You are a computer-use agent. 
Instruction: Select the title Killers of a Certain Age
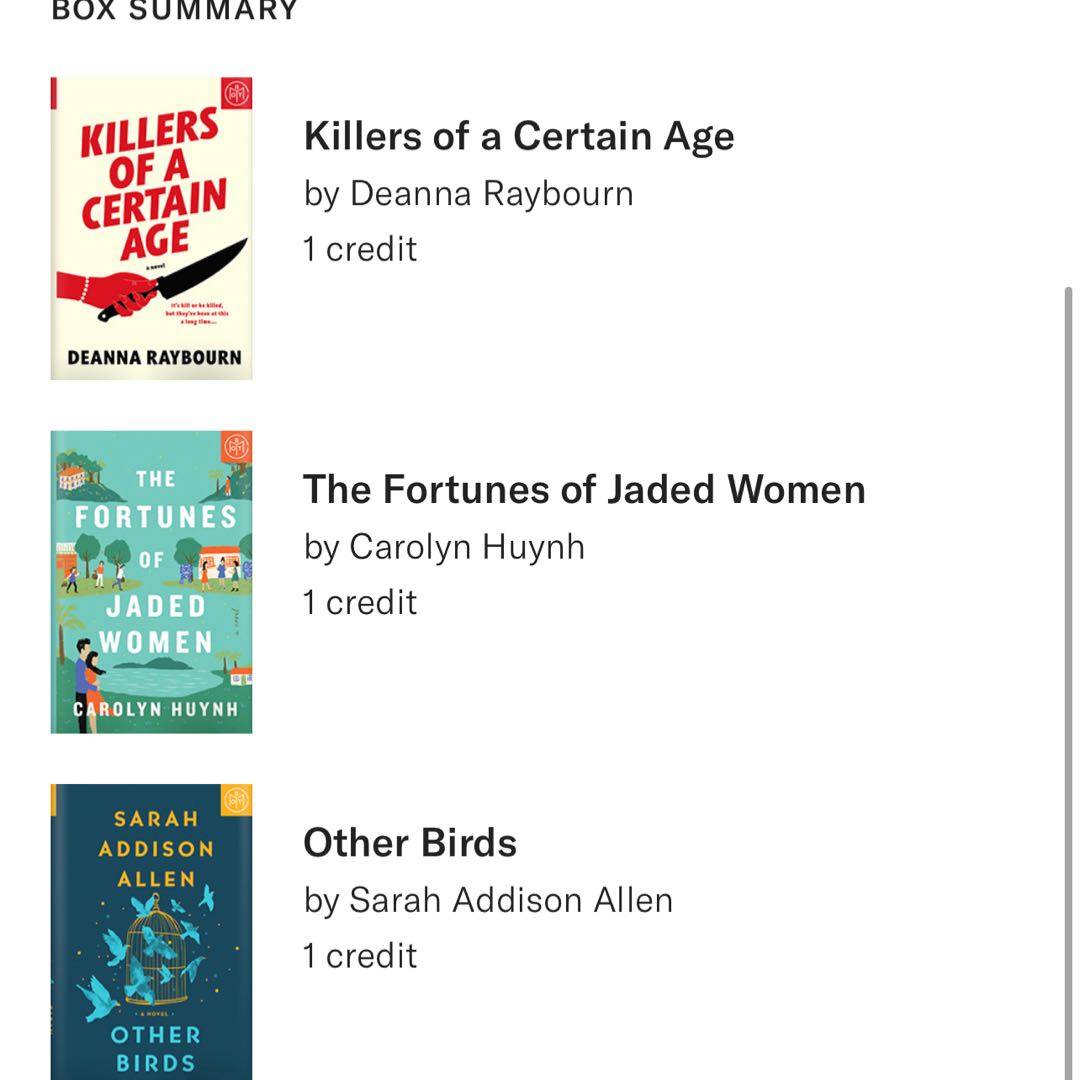[x=518, y=137]
